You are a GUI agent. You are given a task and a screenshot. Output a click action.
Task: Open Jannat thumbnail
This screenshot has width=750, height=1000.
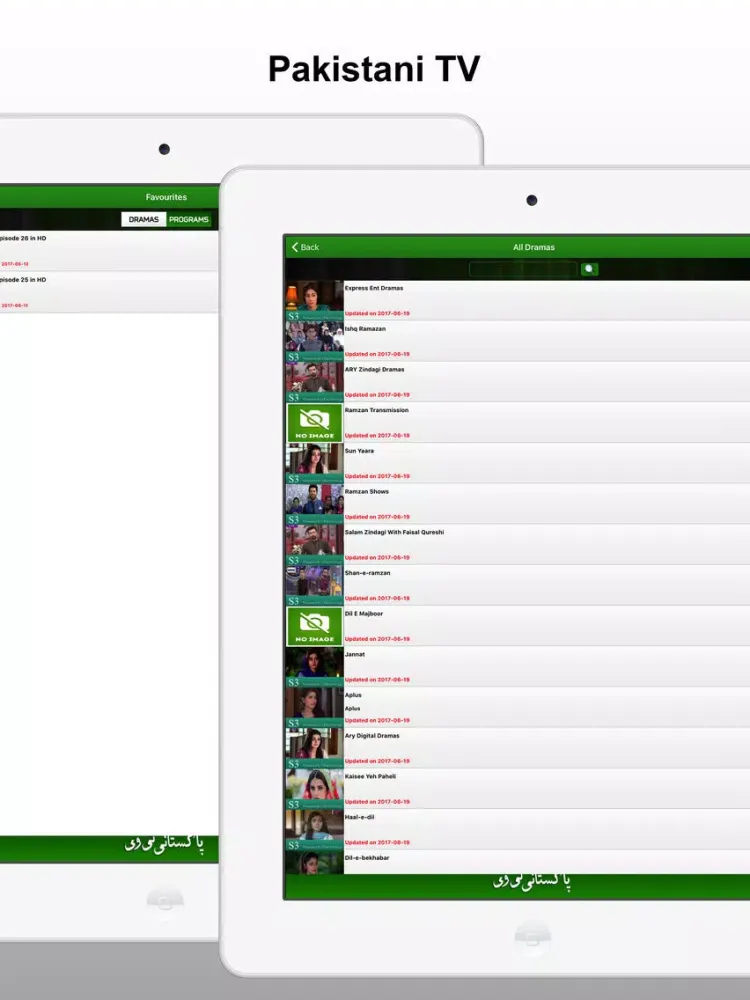pos(314,667)
